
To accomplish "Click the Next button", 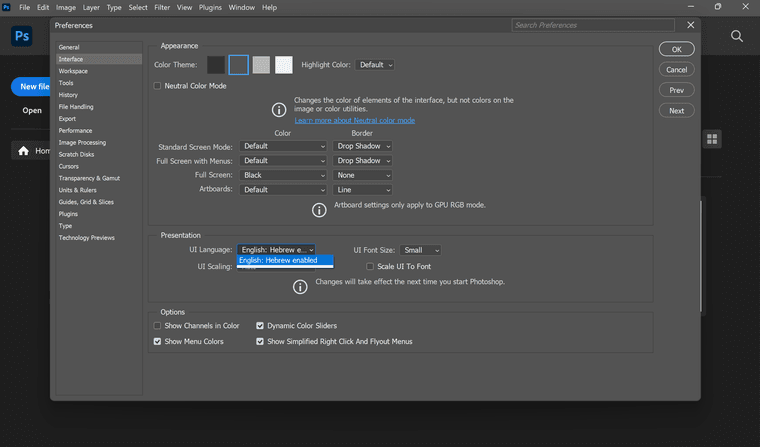I will tap(677, 111).
